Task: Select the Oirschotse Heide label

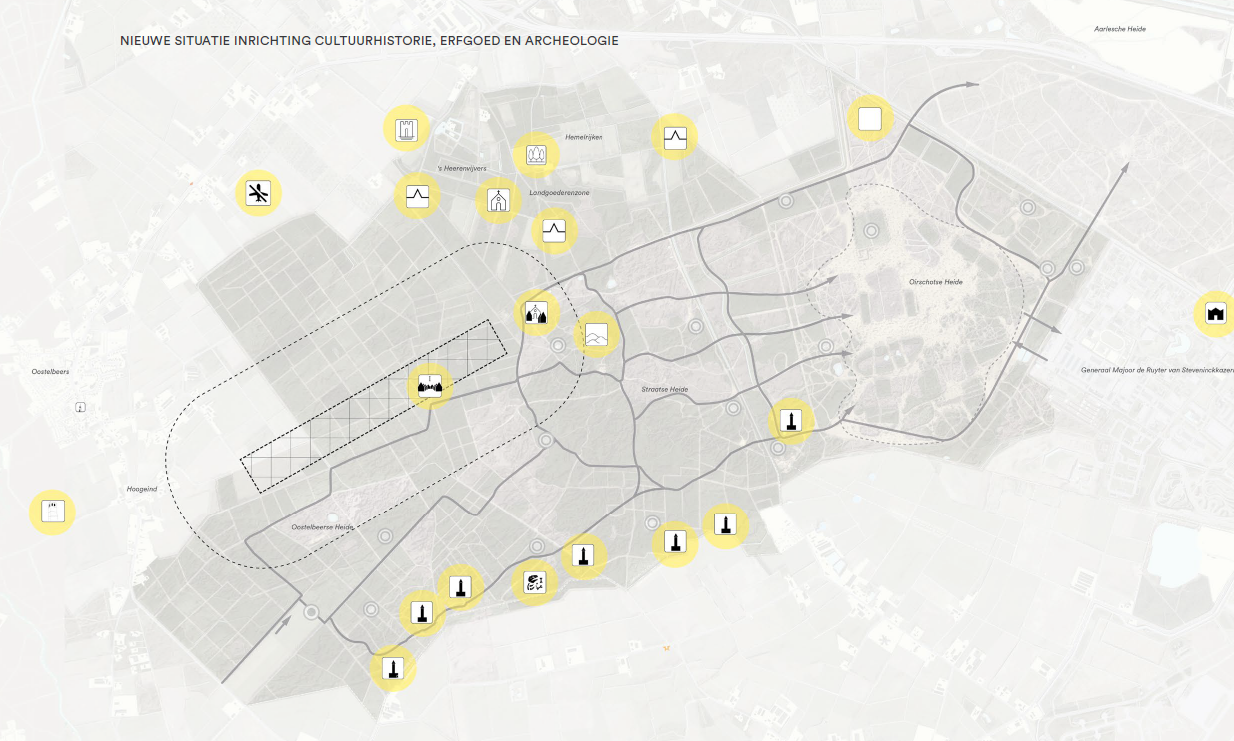Action: [937, 282]
